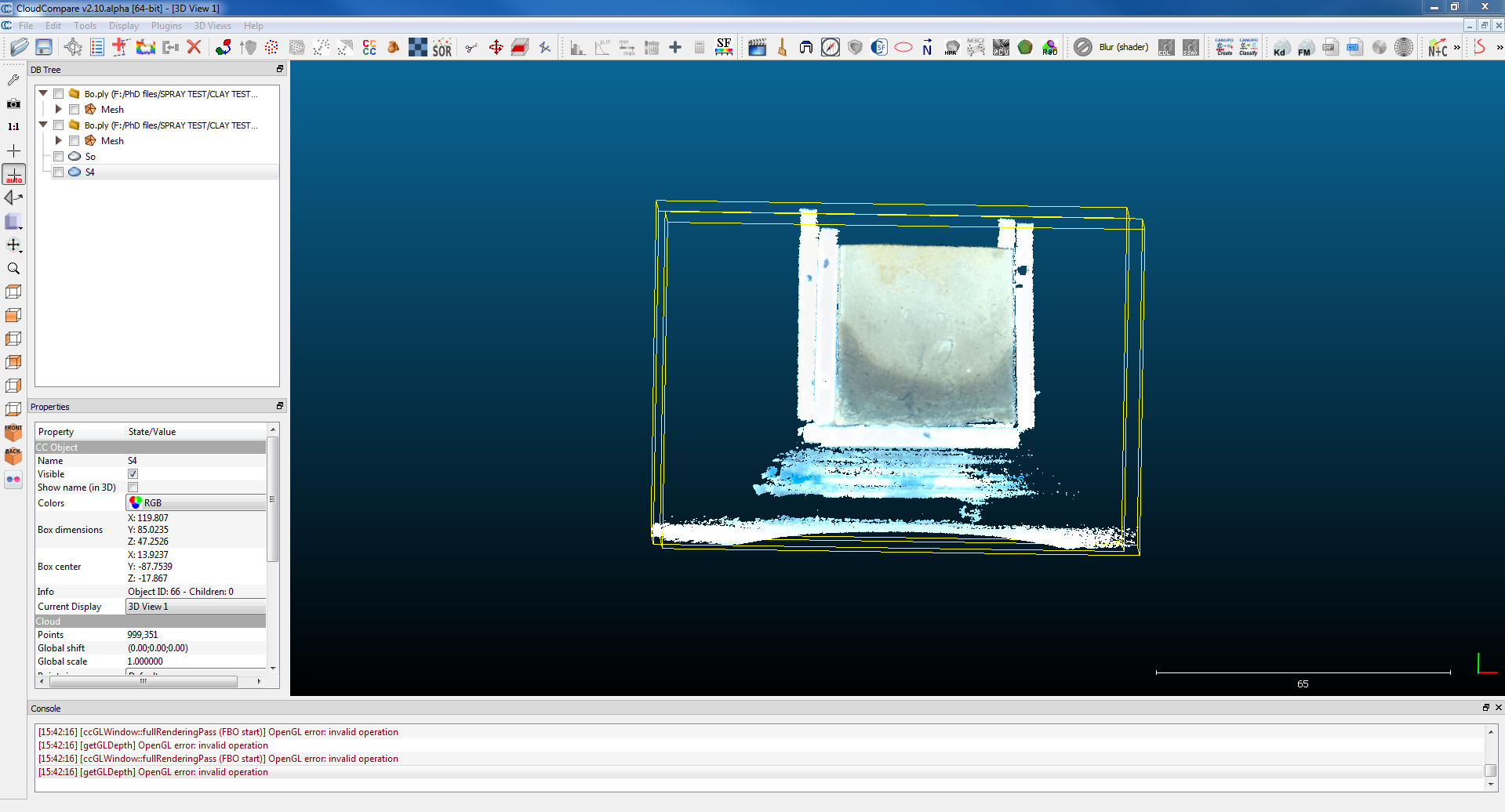The height and width of the screenshot is (812, 1505).
Task: Click the RANSAC shape detection icon
Action: [x=1049, y=47]
